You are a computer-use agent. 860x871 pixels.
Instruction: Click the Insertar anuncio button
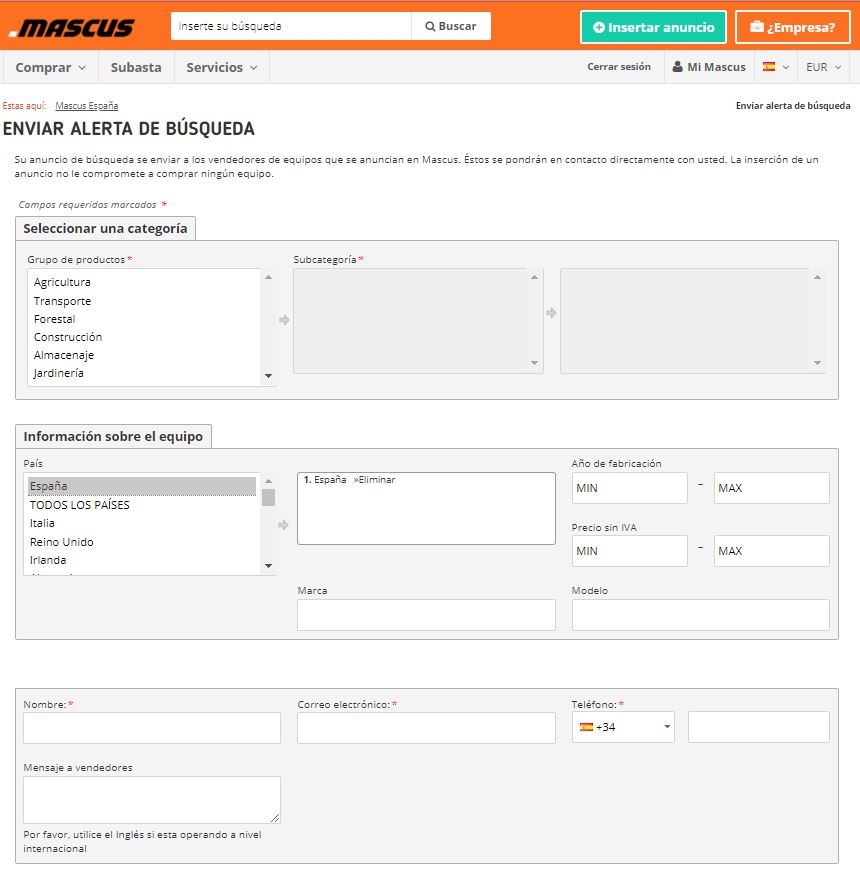pyautogui.click(x=653, y=27)
